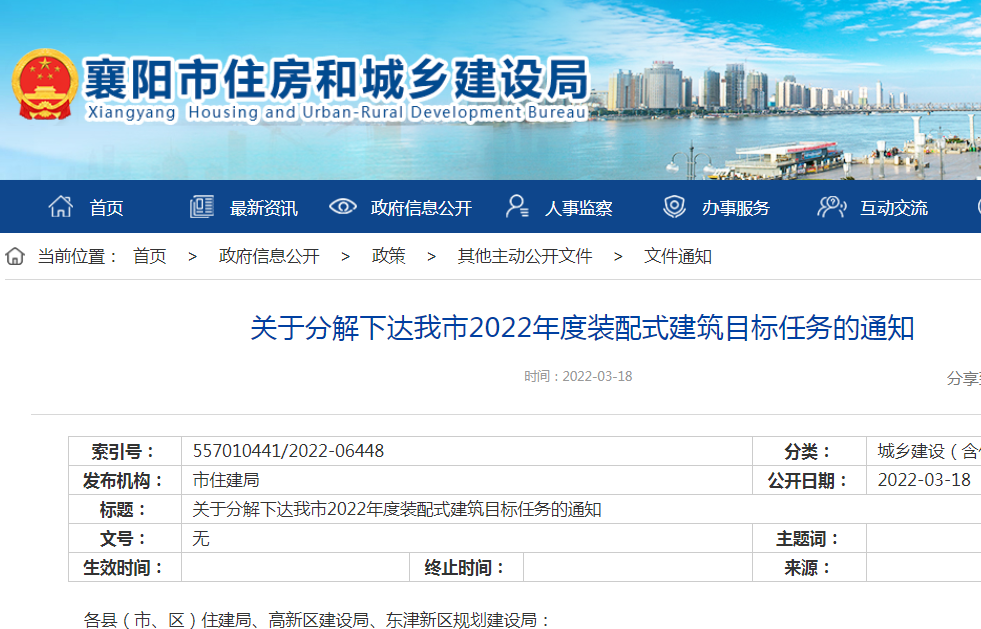Open 互动交流 from the navigation bar
The width and height of the screenshot is (981, 629).
tap(894, 208)
